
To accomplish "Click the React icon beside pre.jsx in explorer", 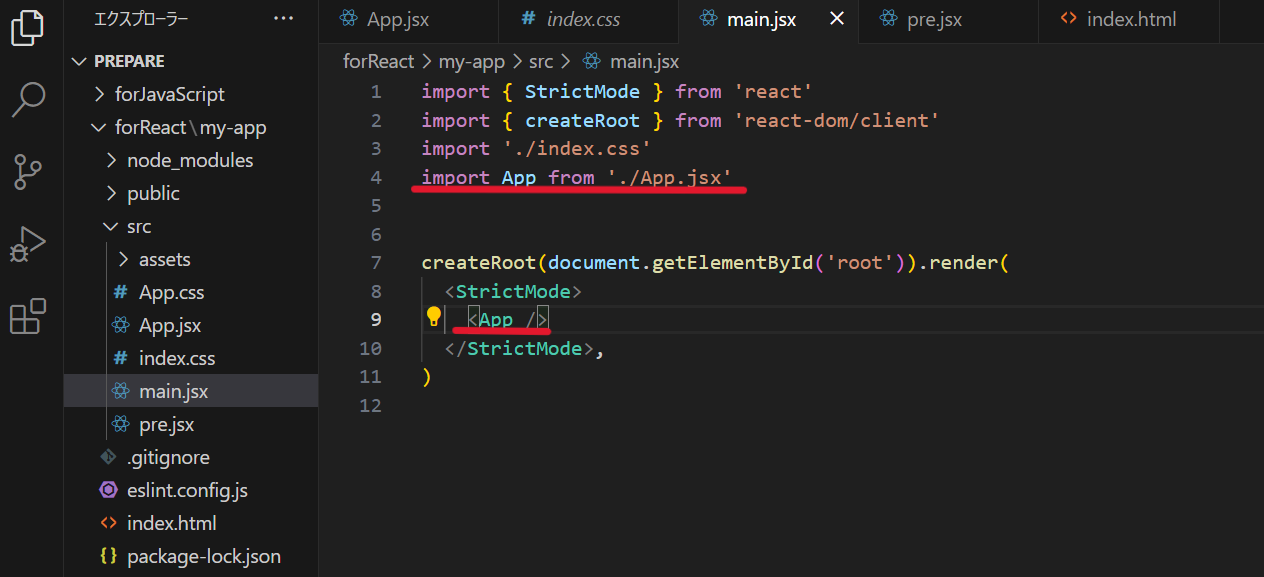I will 121,424.
